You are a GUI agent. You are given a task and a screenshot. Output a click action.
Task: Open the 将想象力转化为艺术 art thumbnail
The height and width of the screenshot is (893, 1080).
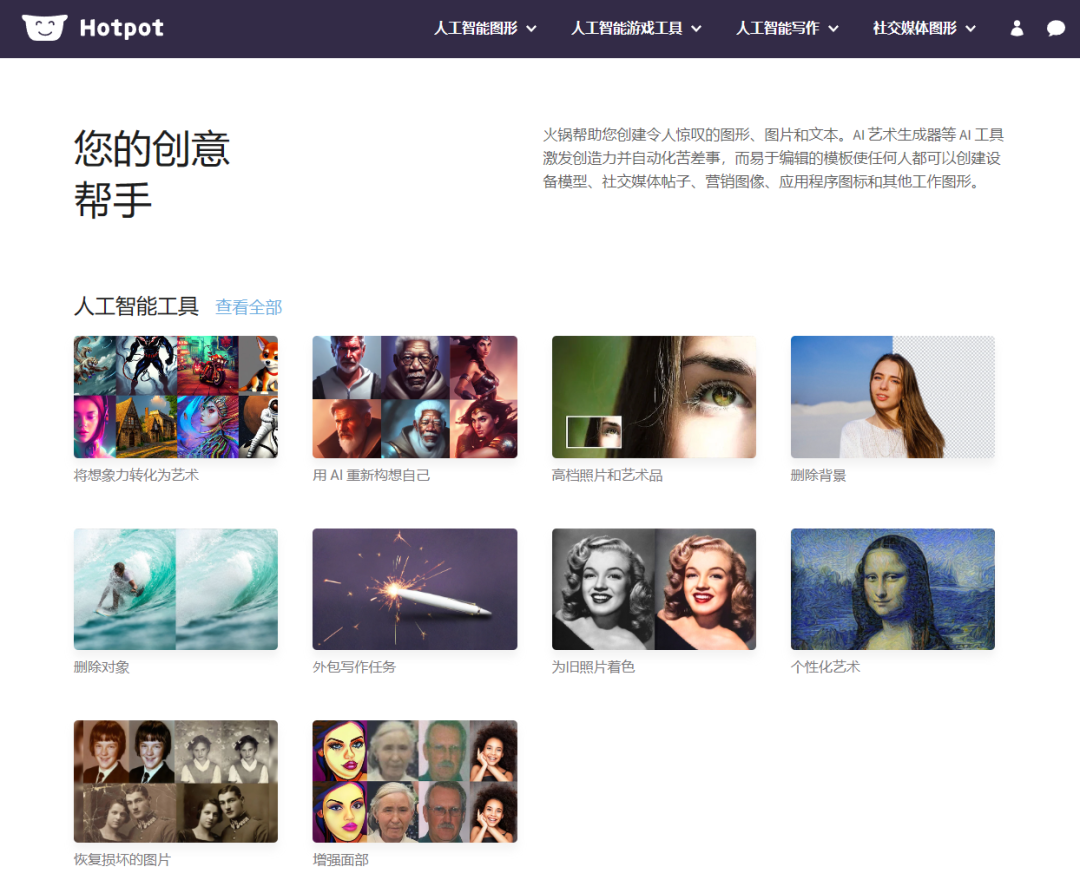[176, 397]
